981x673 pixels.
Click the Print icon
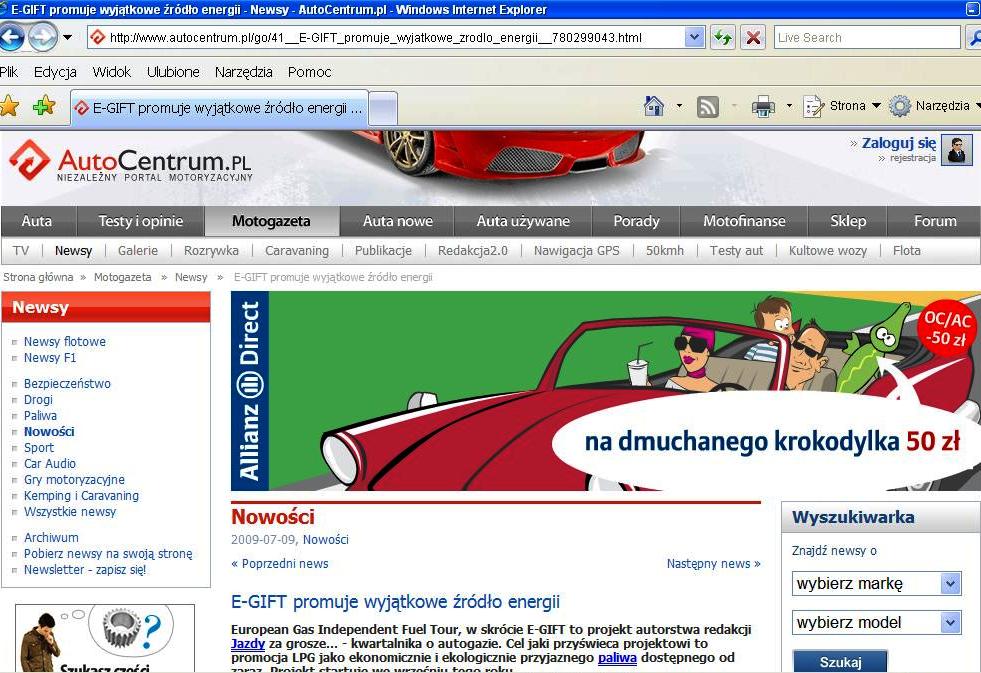click(x=763, y=107)
